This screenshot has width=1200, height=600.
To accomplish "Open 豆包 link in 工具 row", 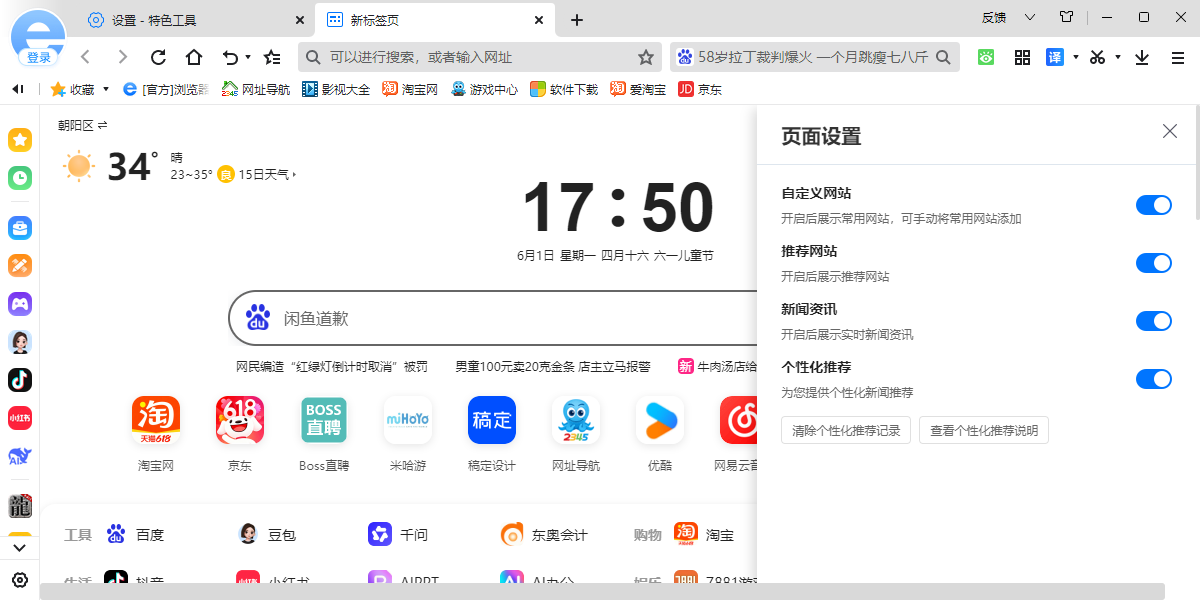I will coord(267,535).
